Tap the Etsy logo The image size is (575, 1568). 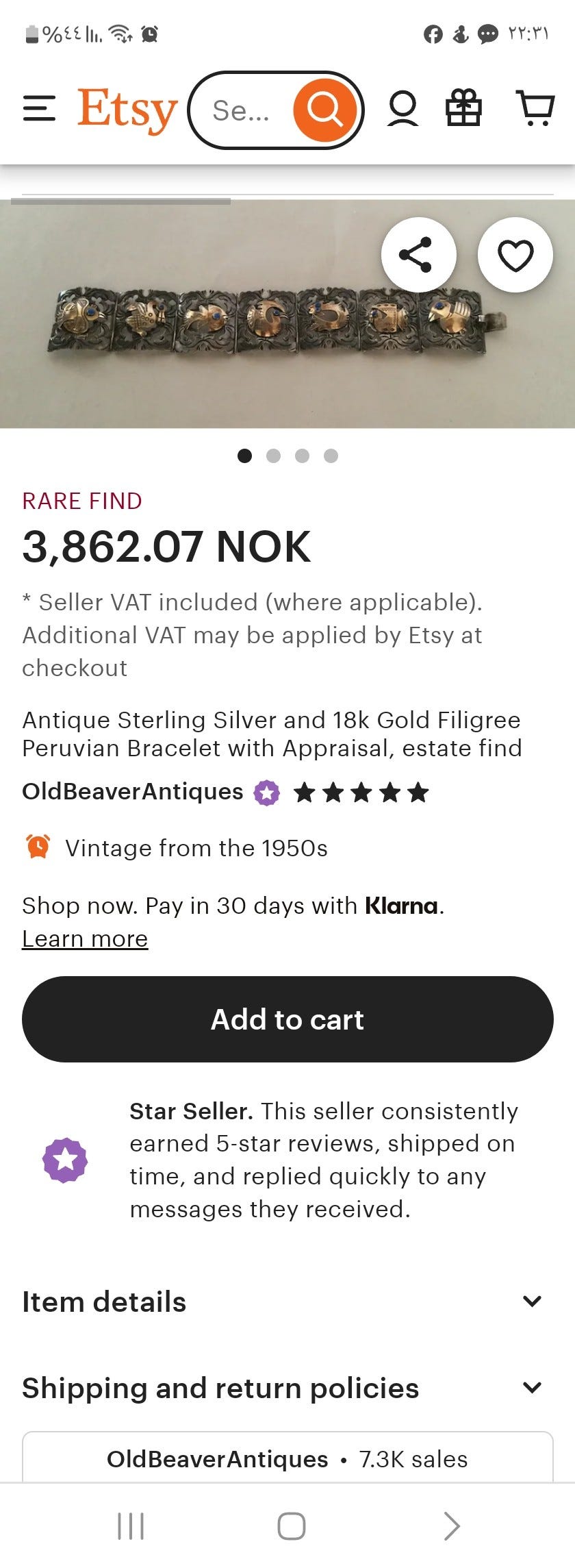127,110
